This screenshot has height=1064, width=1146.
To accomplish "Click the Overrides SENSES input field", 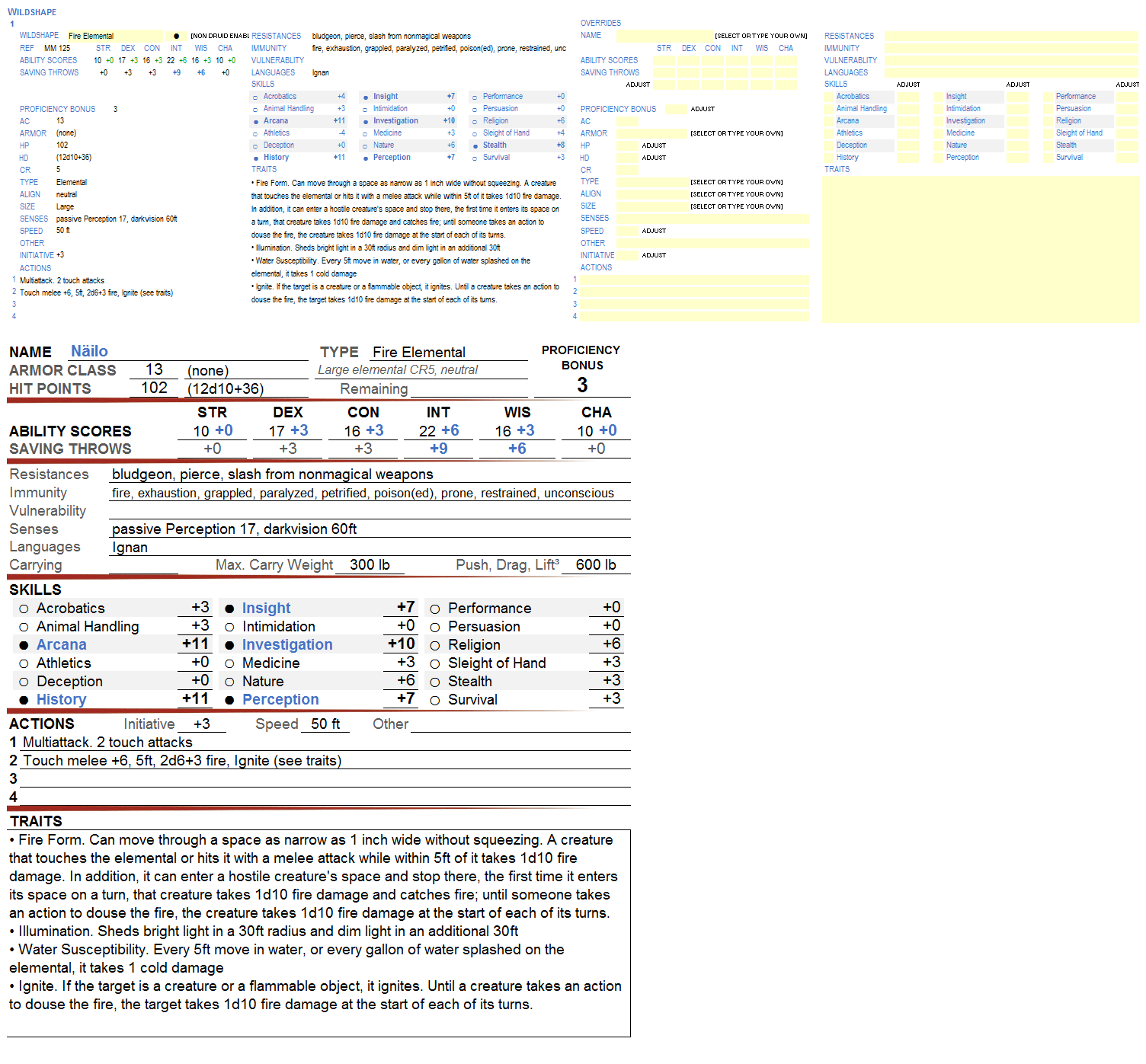I will click(x=713, y=219).
